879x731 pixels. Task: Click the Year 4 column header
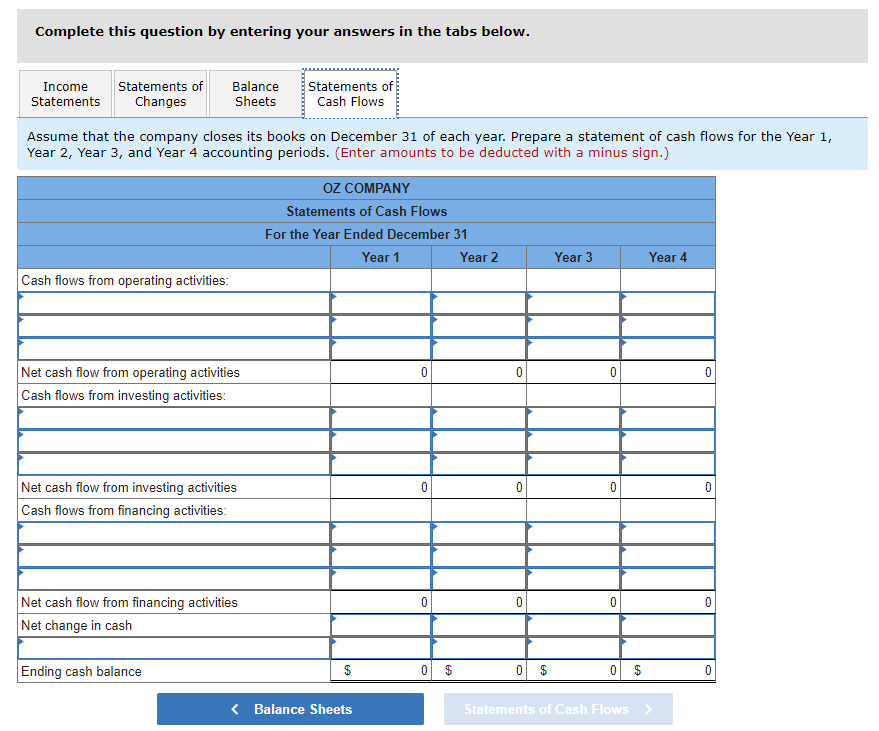[x=668, y=257]
